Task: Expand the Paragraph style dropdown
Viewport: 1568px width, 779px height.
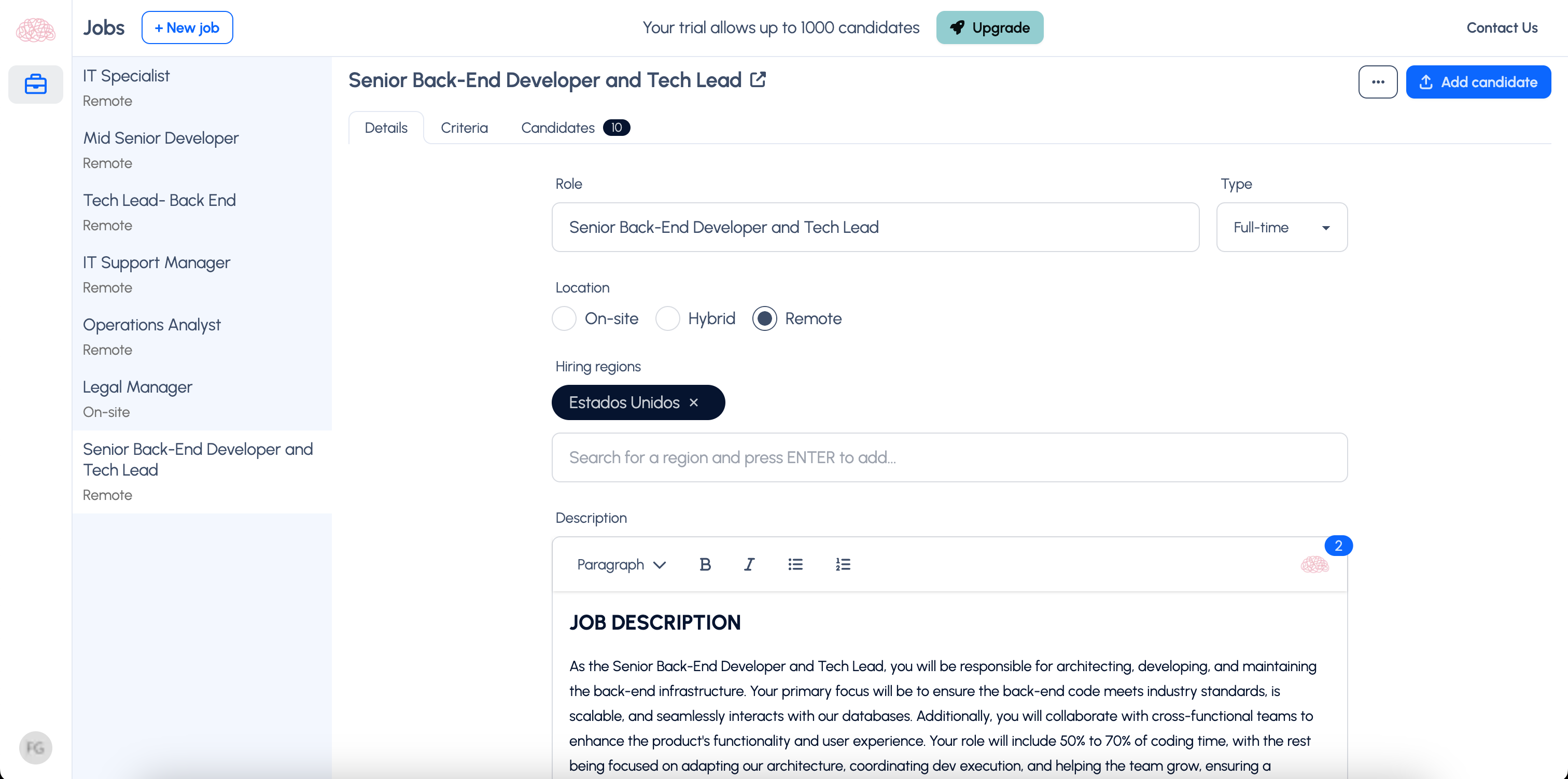Action: pyautogui.click(x=621, y=565)
